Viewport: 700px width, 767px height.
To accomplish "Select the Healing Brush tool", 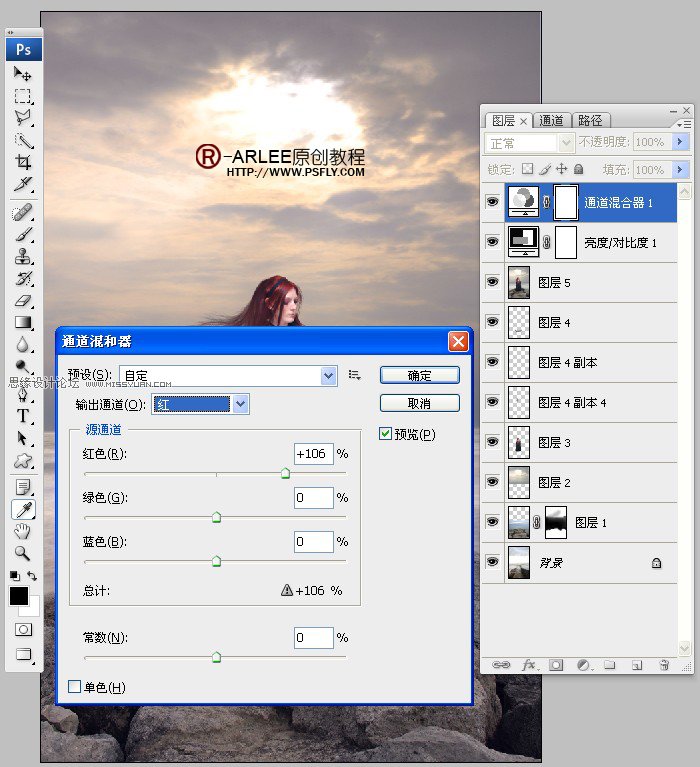I will (x=22, y=213).
